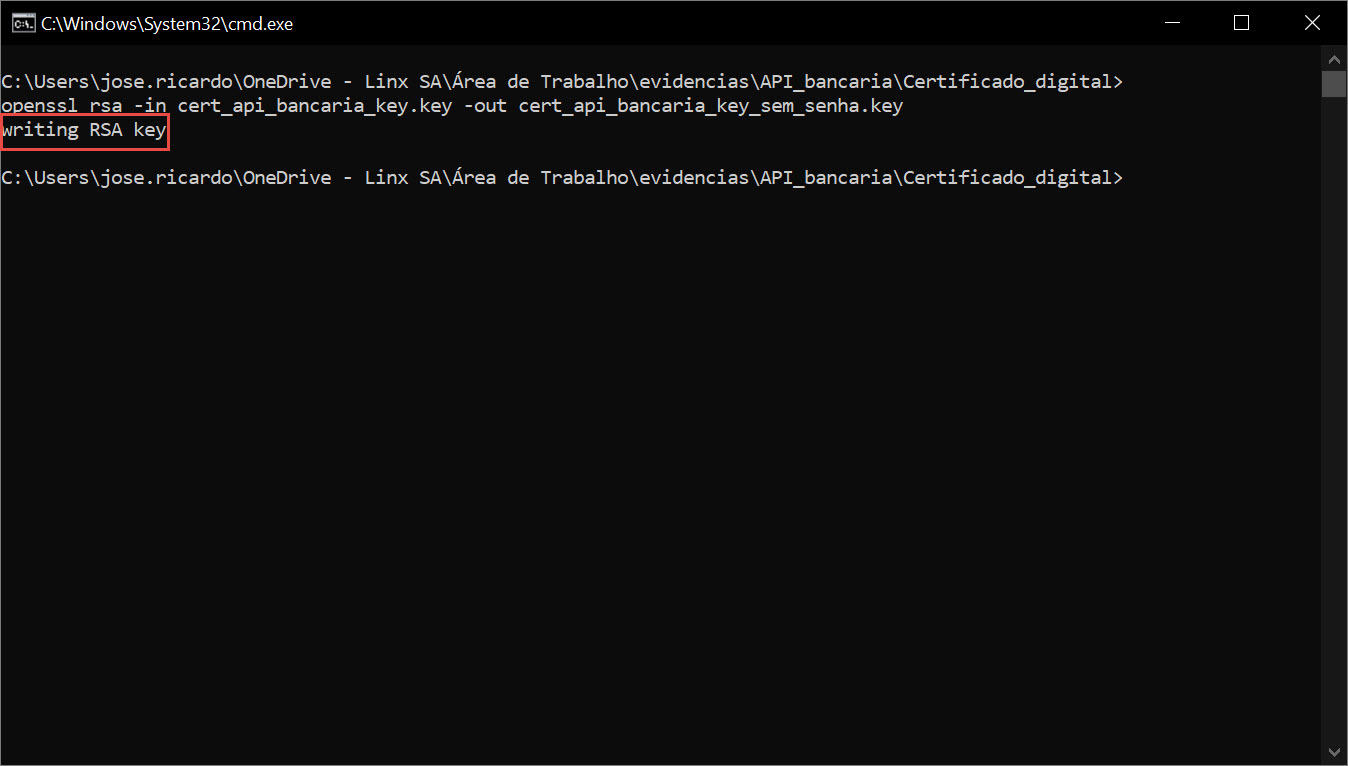Click the output file cert_api_bancaria_key_sem_senha.key

click(x=710, y=106)
